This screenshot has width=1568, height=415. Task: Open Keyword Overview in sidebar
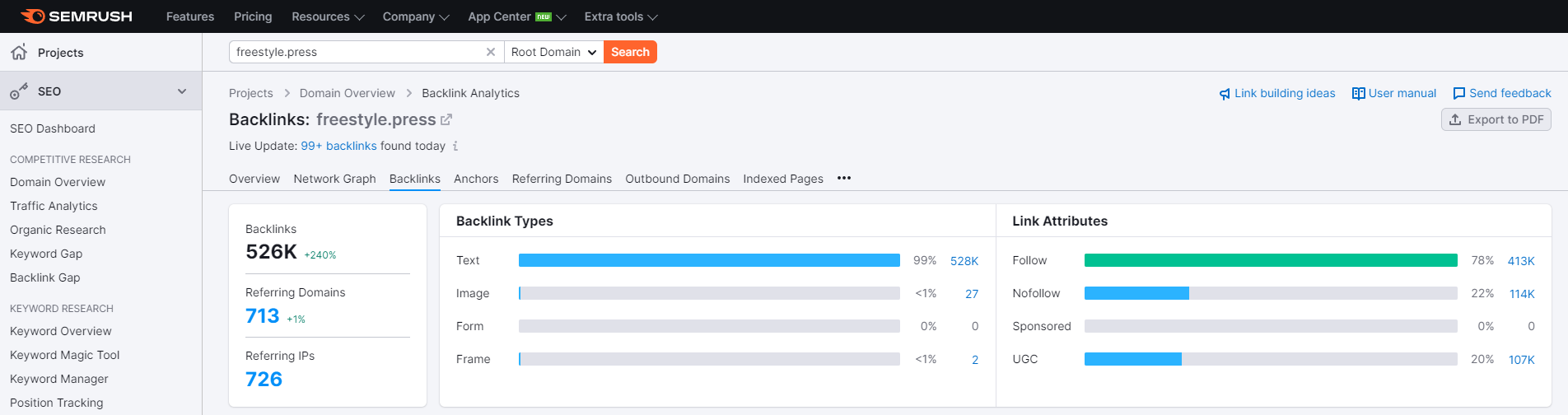coord(61,331)
